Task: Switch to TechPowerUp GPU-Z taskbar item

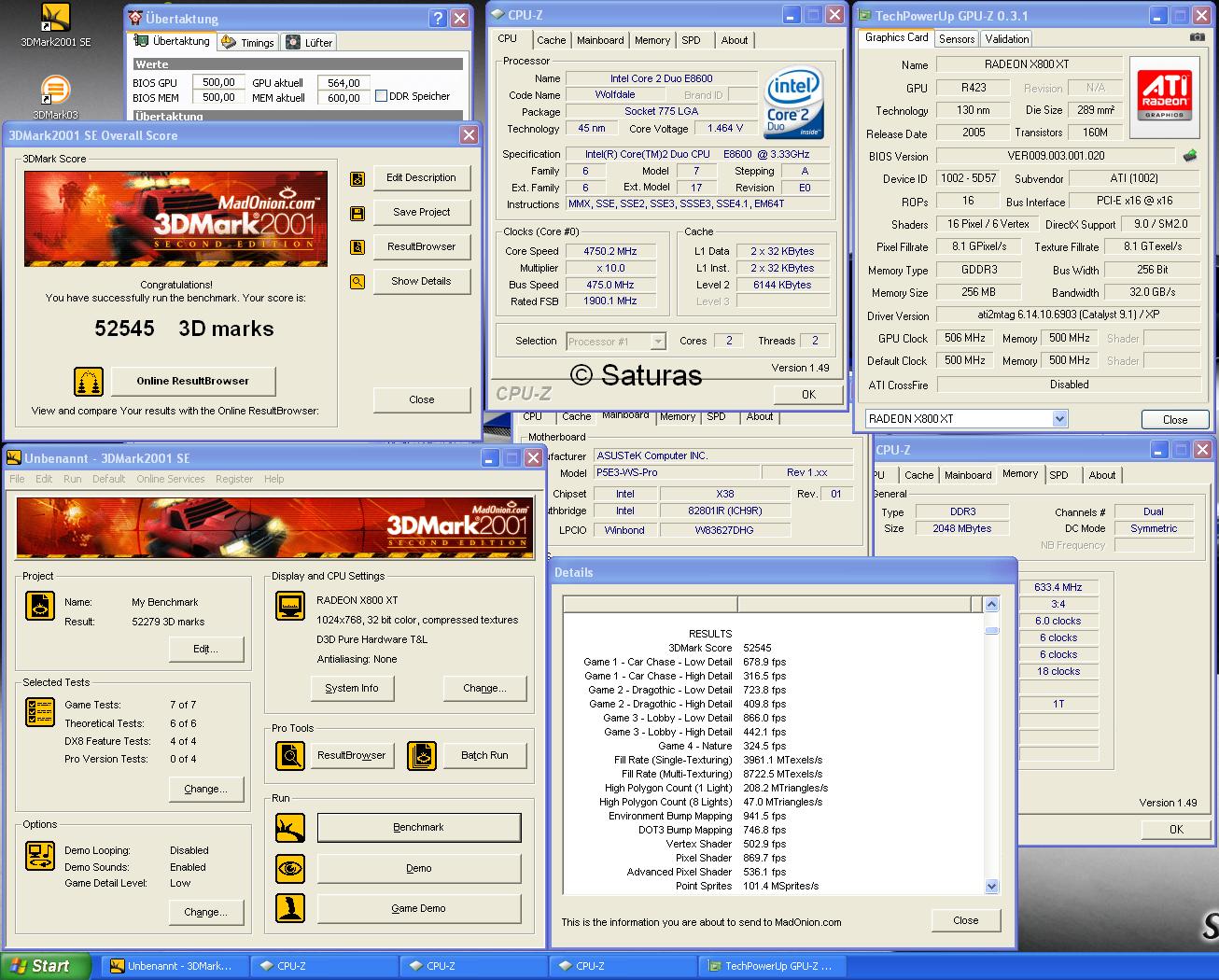Action: (773, 966)
